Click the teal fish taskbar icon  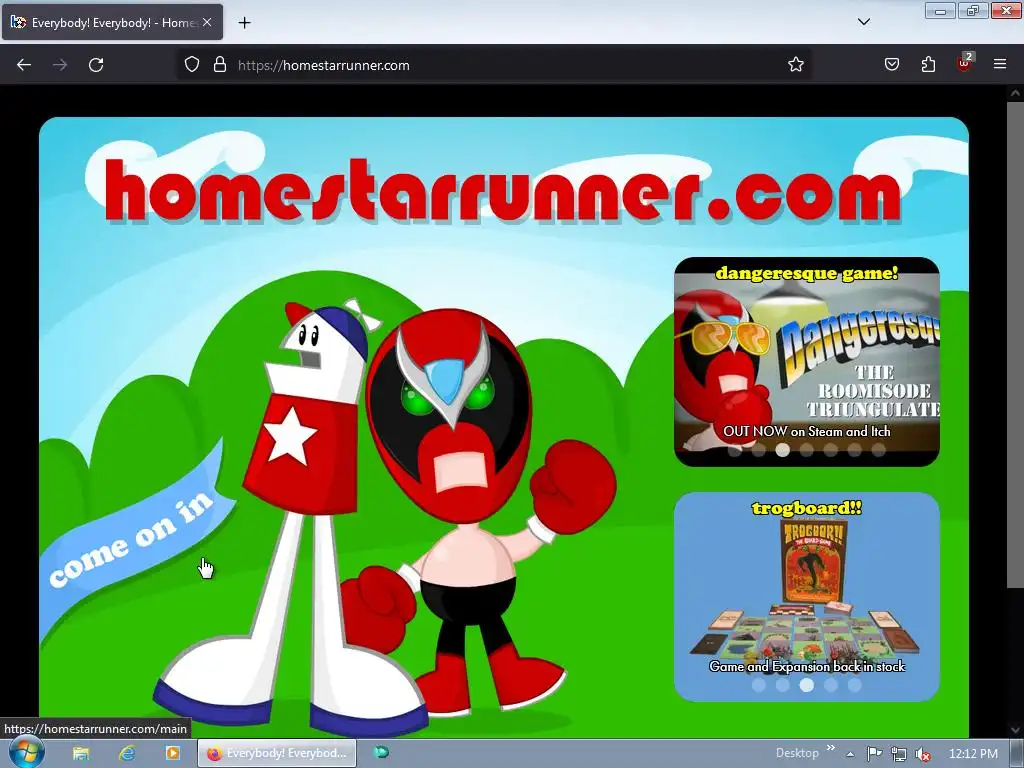tap(380, 752)
